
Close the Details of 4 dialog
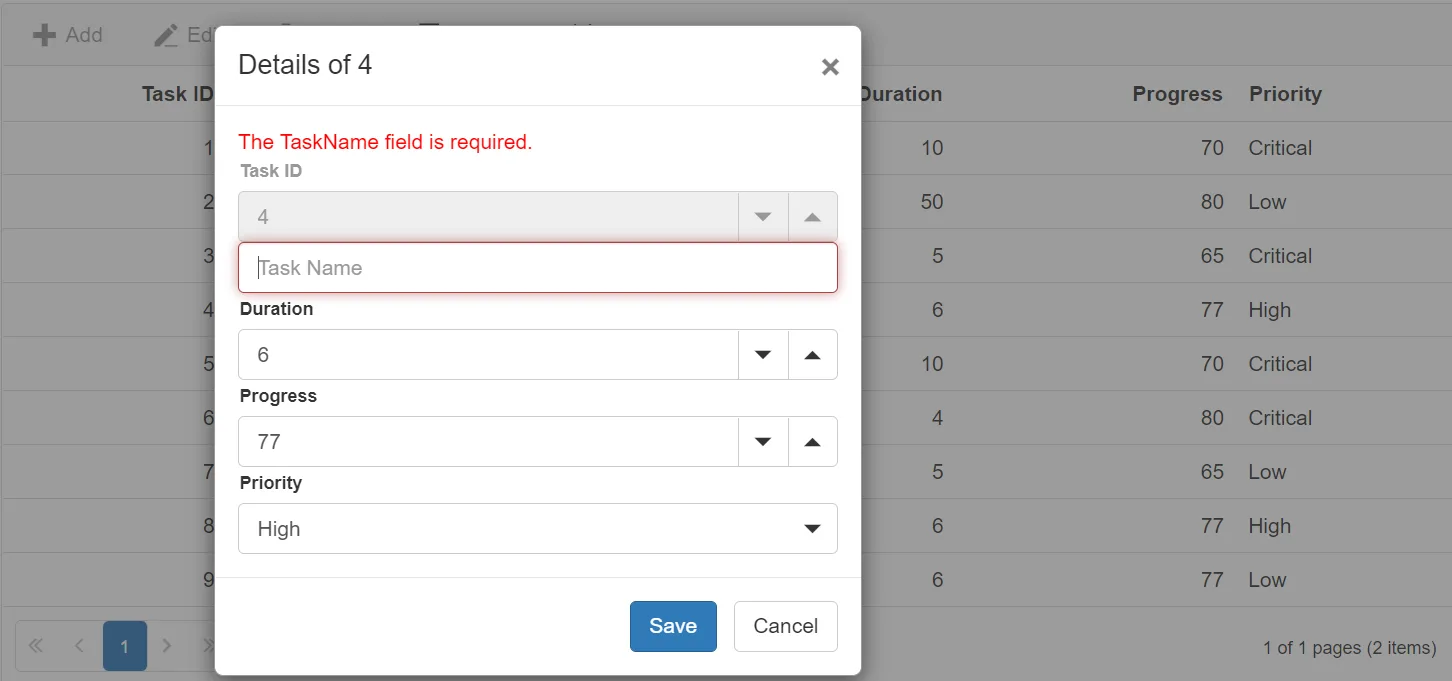[830, 67]
